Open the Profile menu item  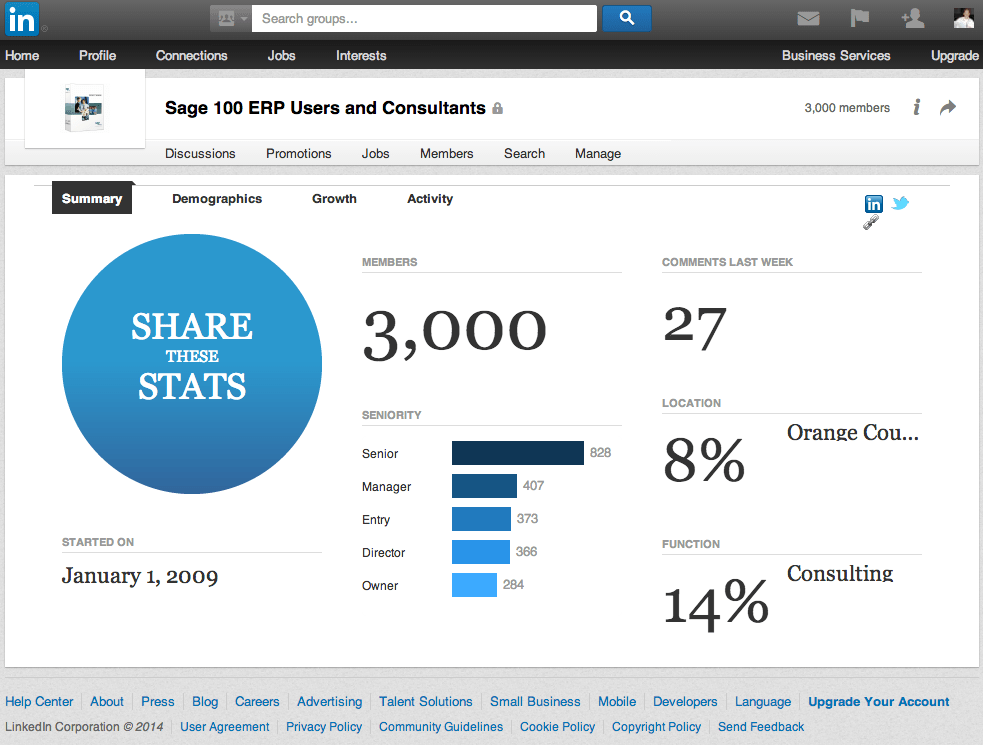[97, 56]
